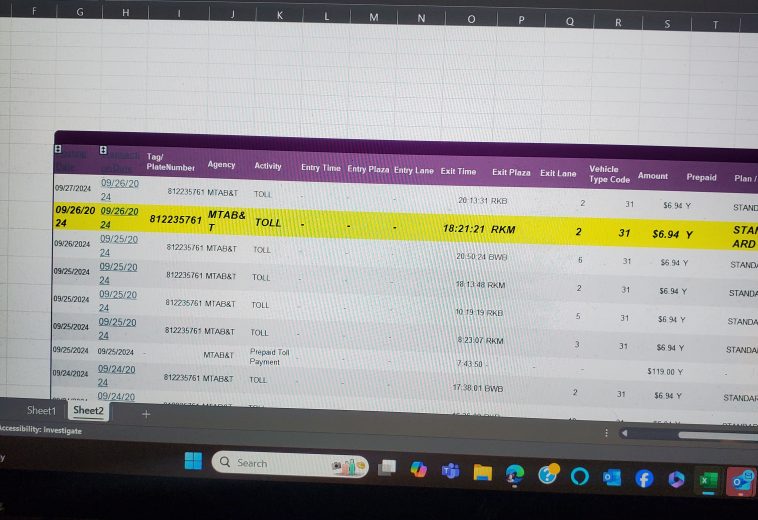
Task: Click the sheet tab bar three-dot handle
Action: (606, 433)
